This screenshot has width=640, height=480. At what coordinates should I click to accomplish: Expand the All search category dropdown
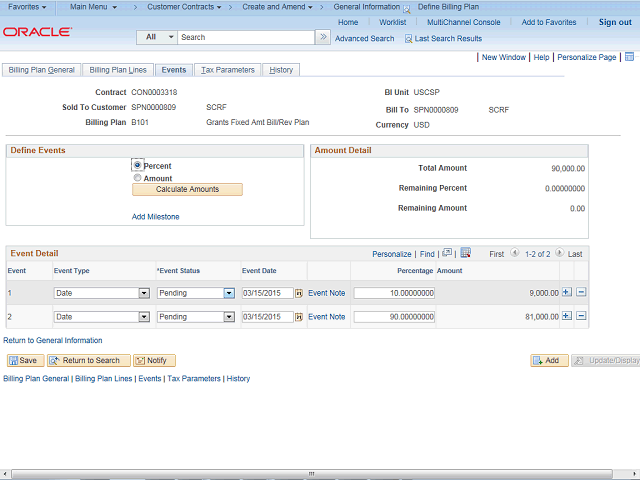click(x=170, y=37)
